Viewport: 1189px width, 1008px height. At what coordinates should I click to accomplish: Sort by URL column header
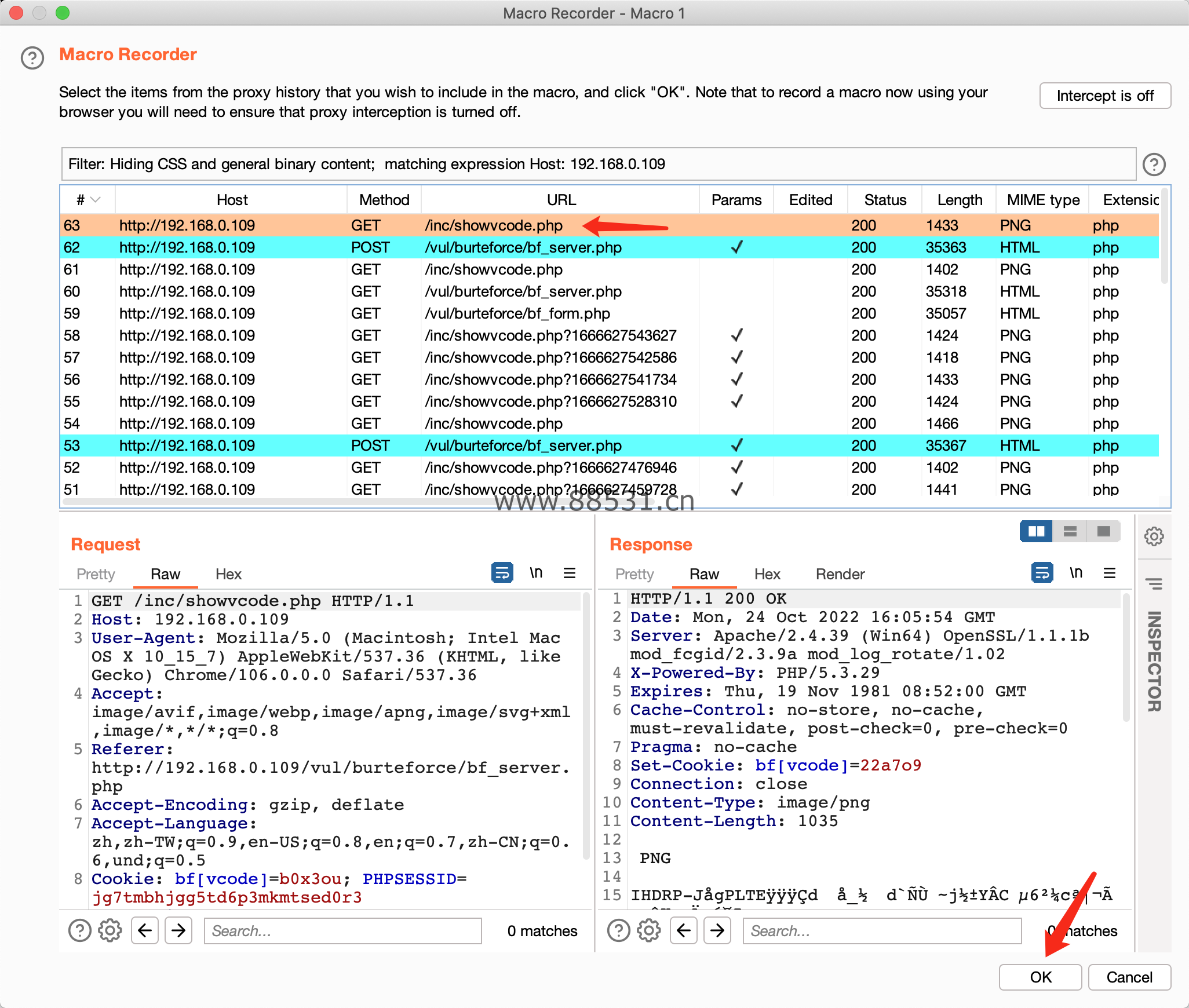(x=561, y=200)
